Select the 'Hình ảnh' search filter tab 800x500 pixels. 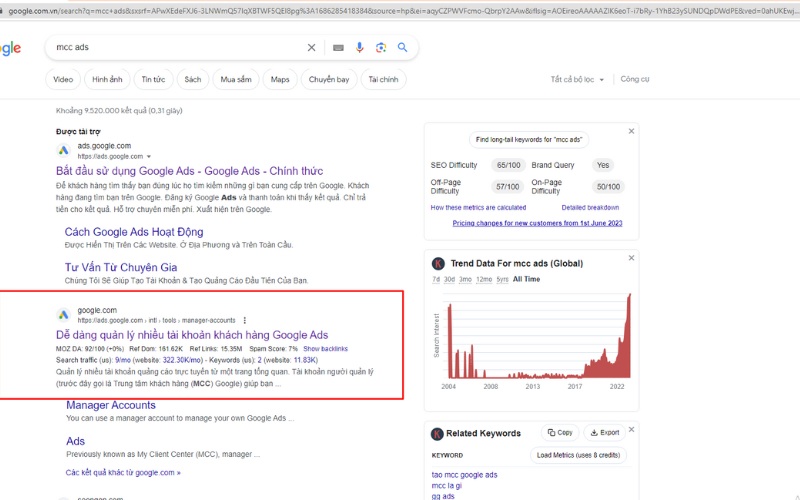click(107, 79)
